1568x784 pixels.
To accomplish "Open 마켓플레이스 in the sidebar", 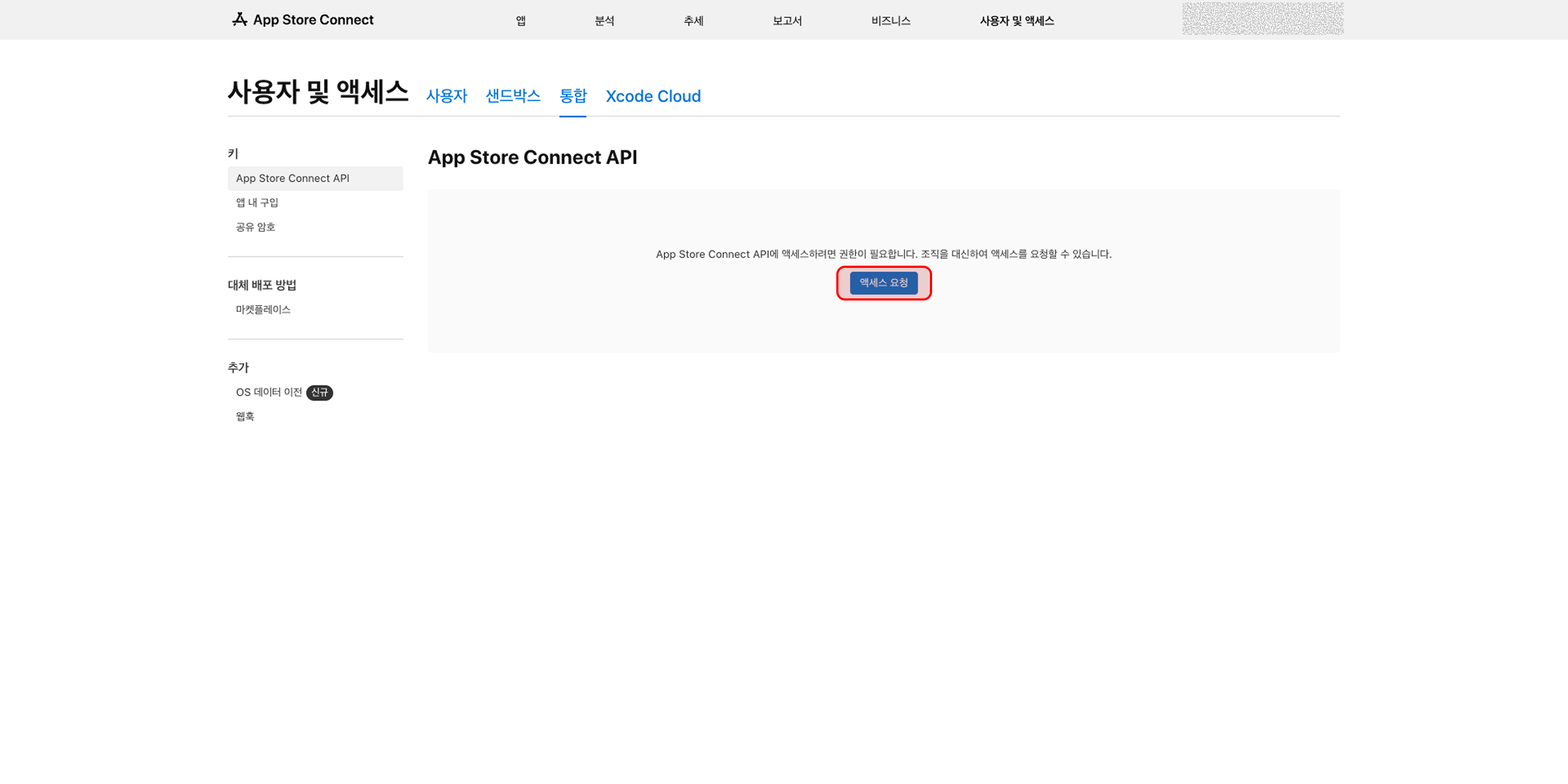I will pos(263,310).
